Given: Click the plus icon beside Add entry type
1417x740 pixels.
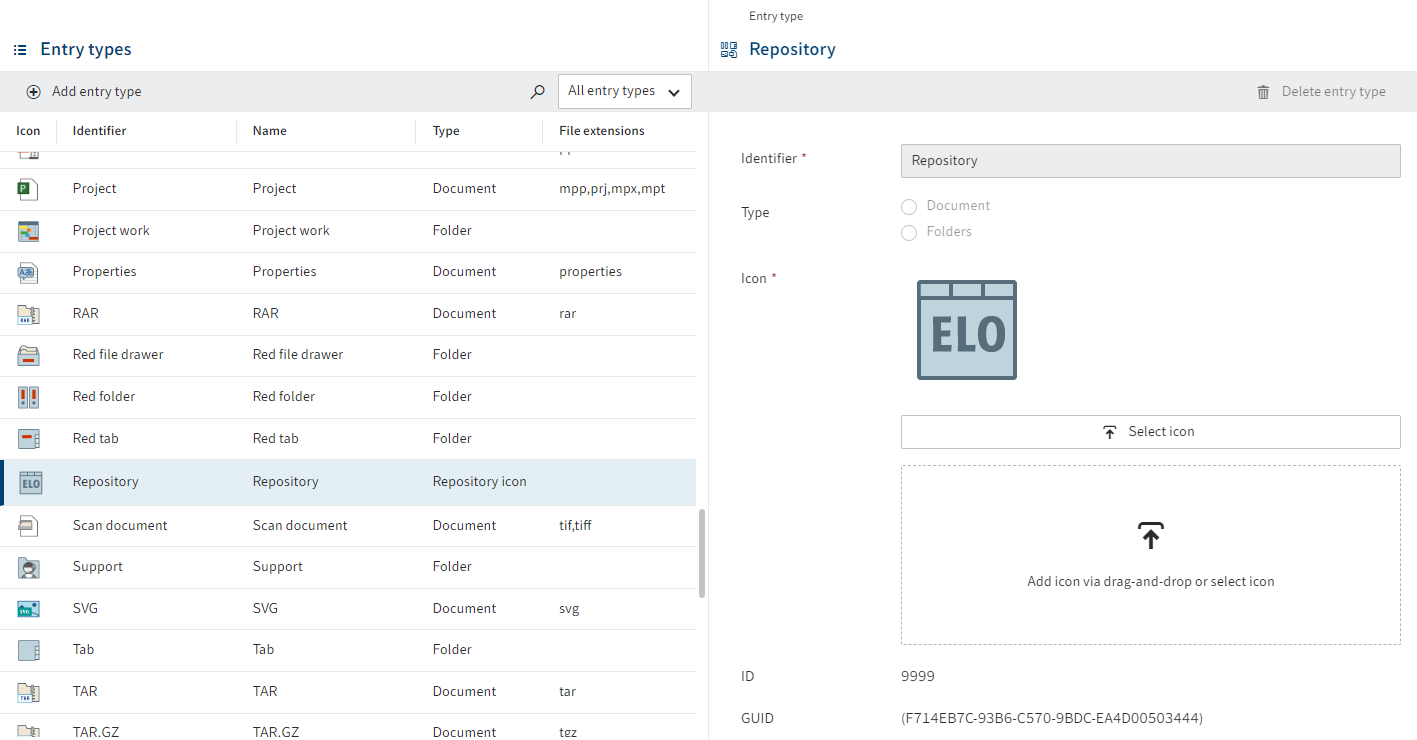Looking at the screenshot, I should (33, 91).
